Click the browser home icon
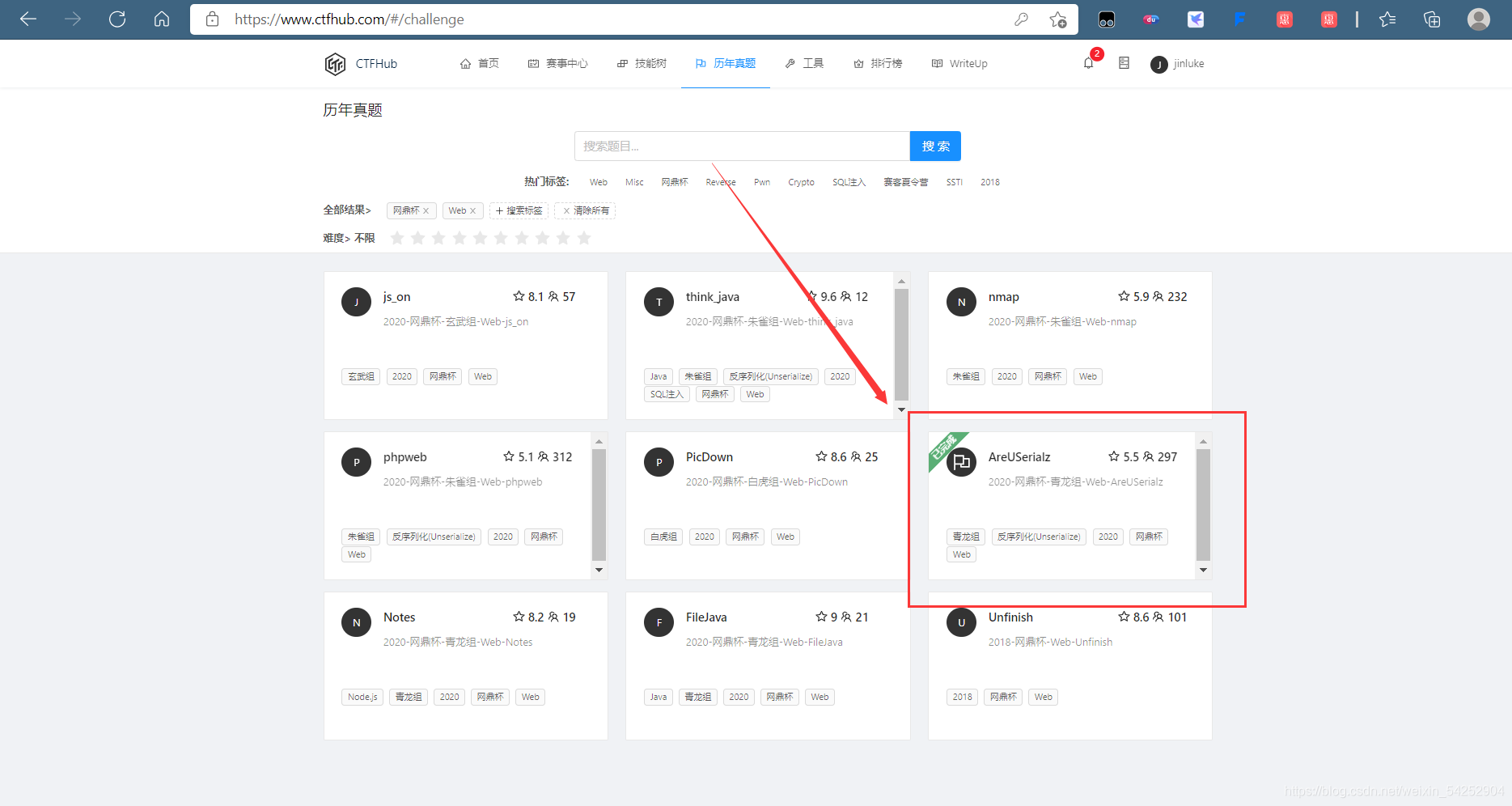This screenshot has width=1512, height=806. tap(161, 19)
